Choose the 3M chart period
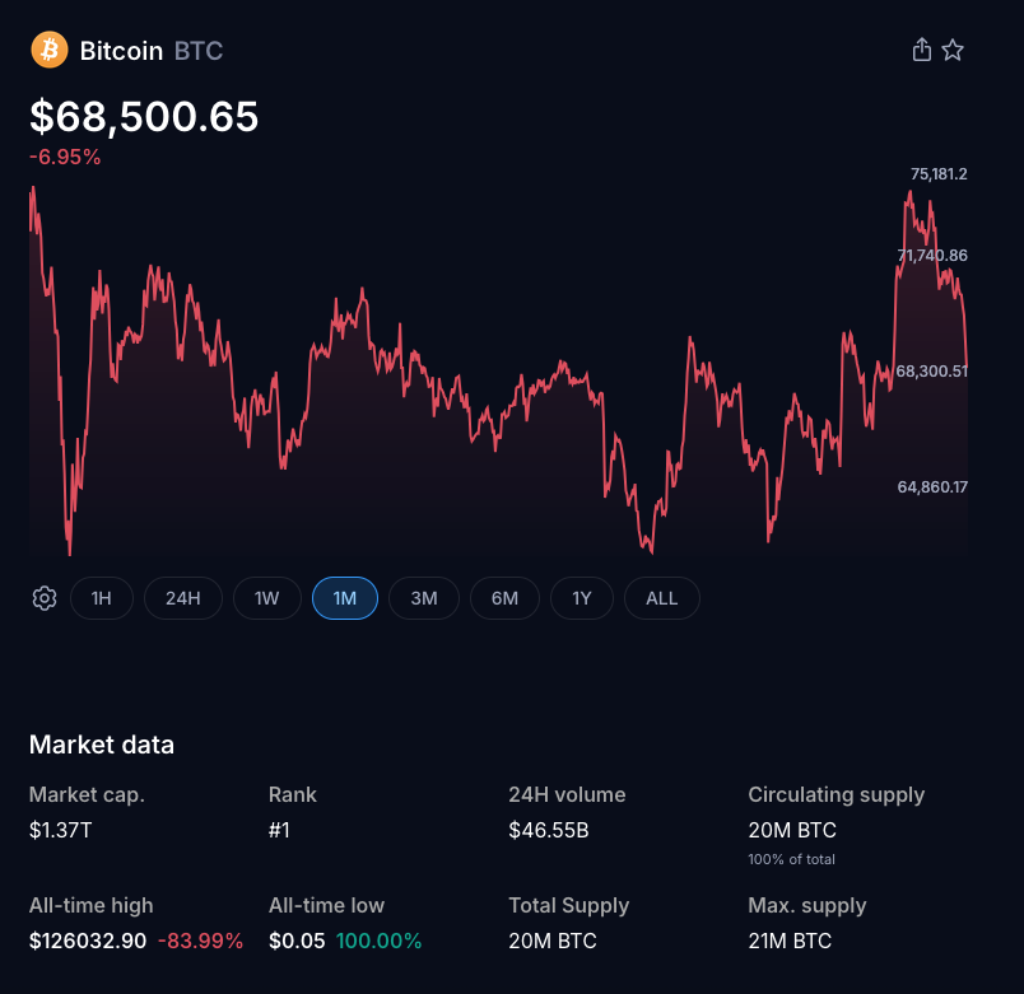 (x=424, y=597)
